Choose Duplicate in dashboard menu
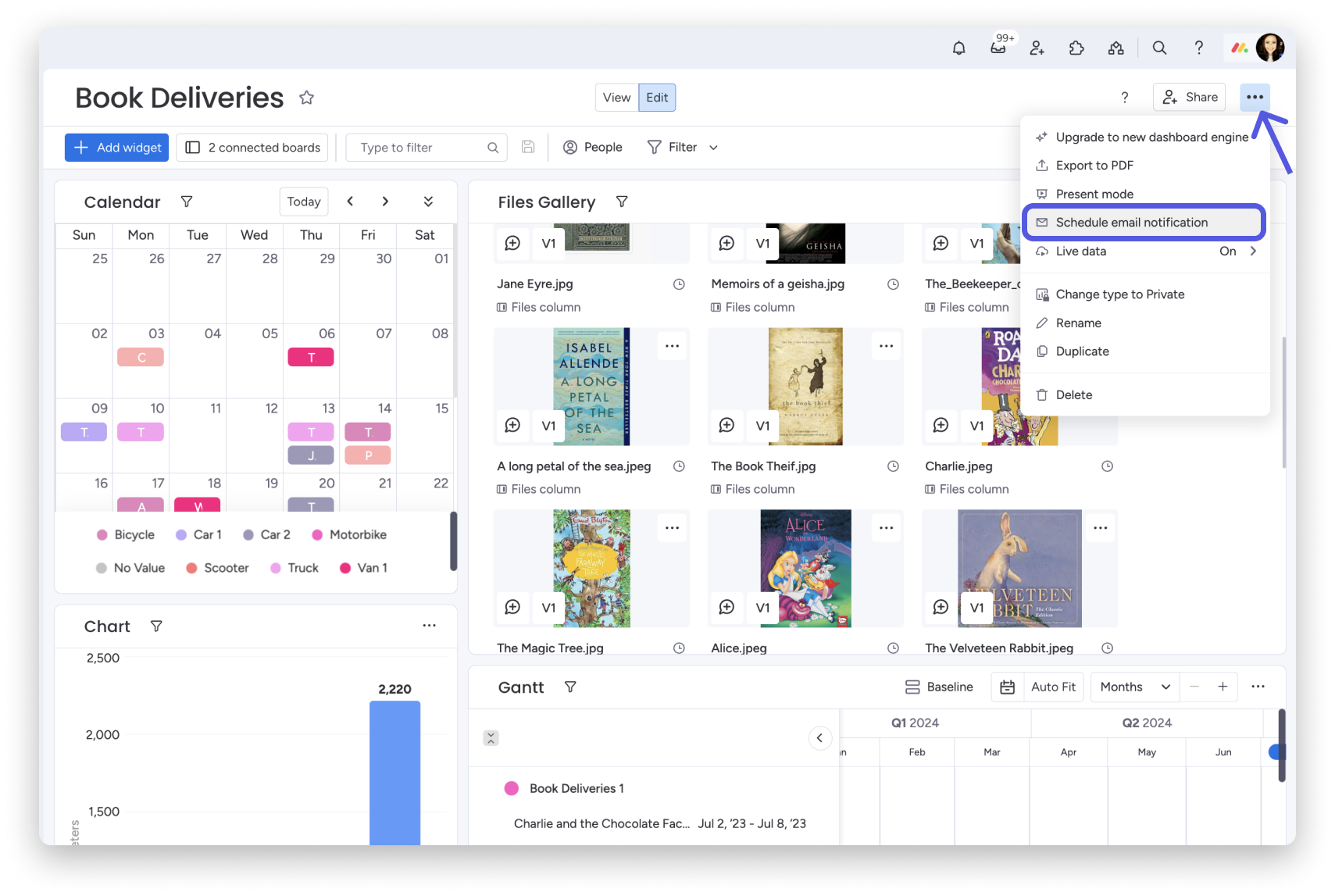Screen dimensions: 1335x896 [1145, 352]
